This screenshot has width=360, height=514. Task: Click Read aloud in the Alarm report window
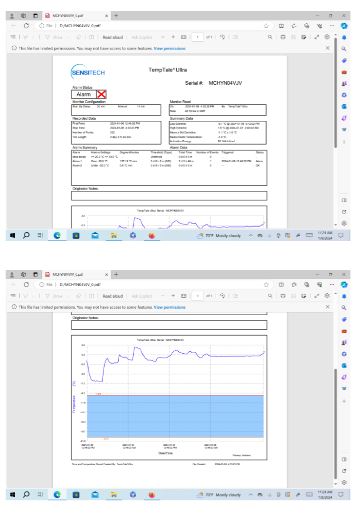113,37
